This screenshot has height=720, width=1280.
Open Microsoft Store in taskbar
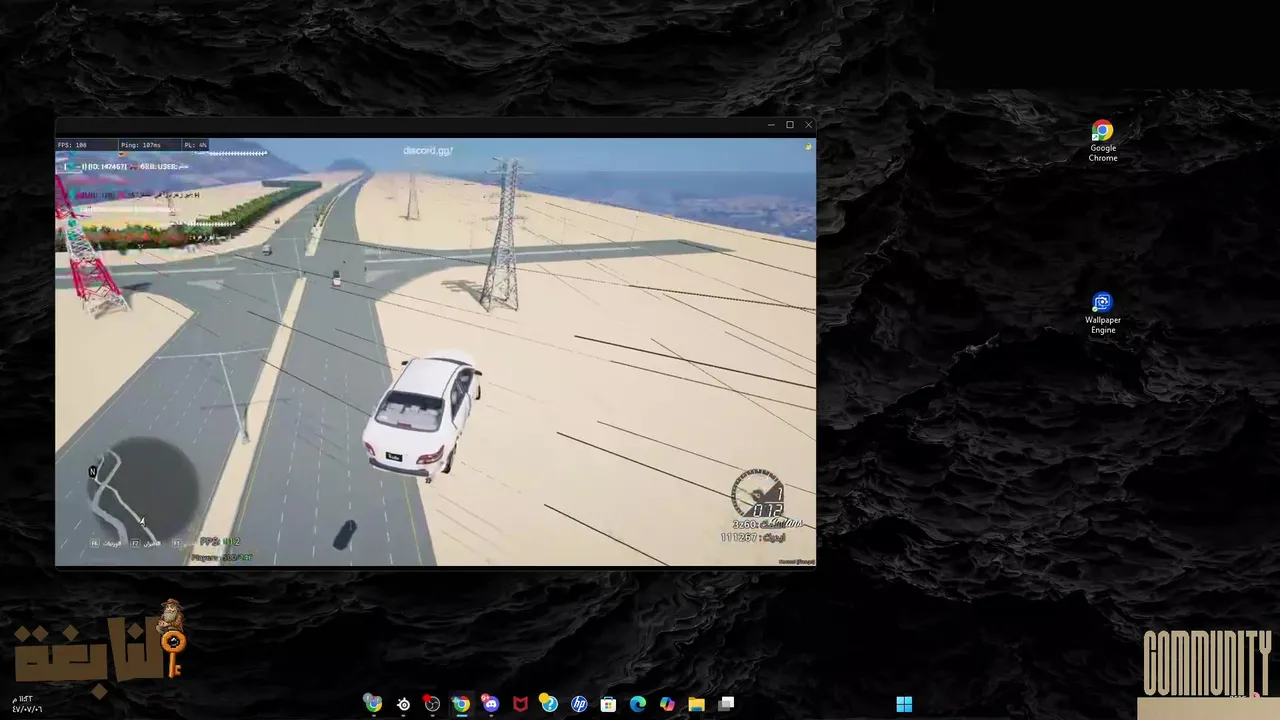[x=608, y=704]
